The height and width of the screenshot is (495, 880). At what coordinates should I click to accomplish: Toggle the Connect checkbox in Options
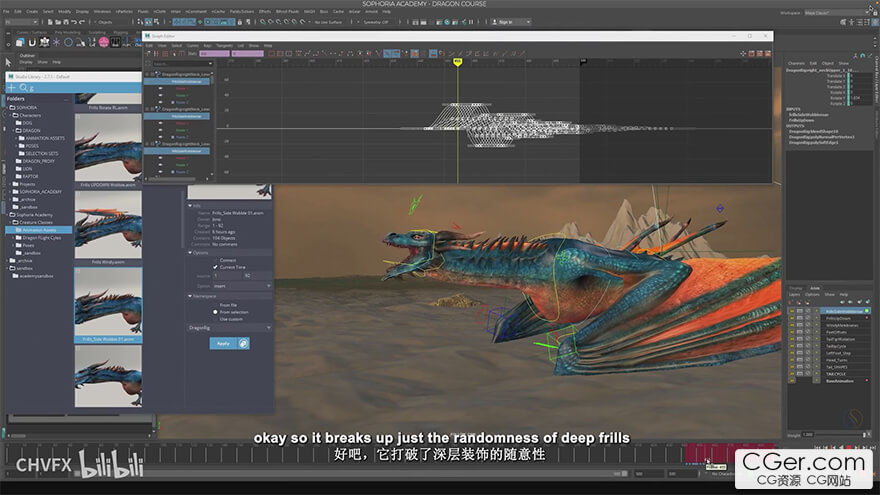tap(215, 260)
